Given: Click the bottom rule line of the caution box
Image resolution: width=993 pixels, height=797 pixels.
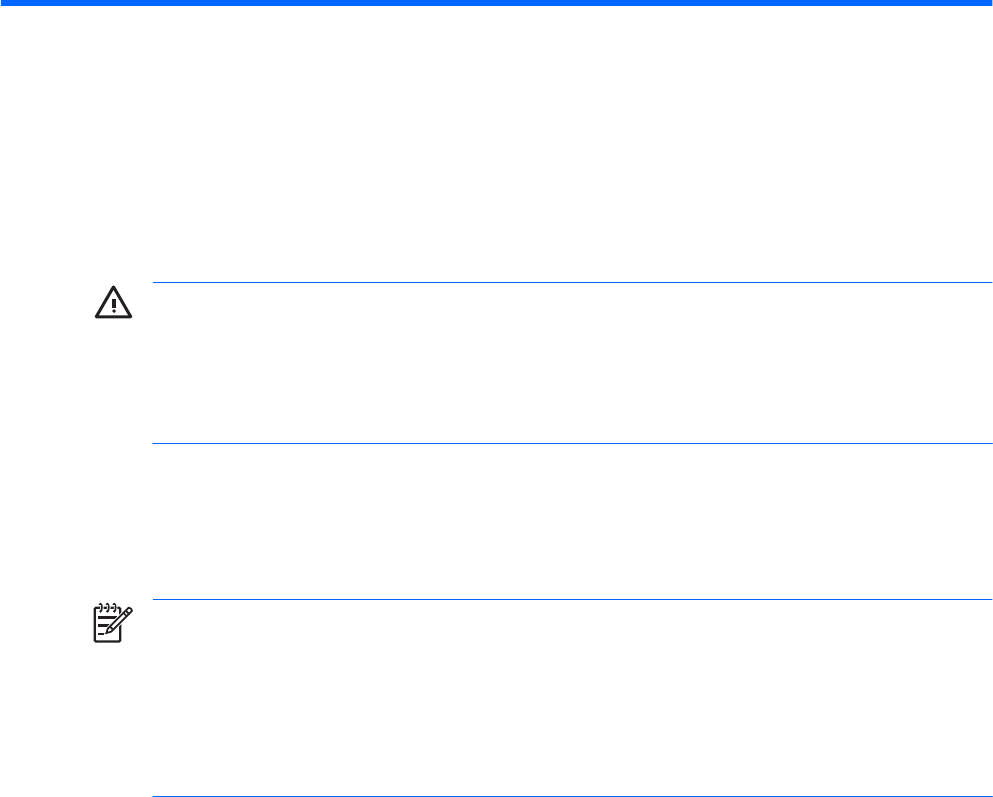Looking at the screenshot, I should click(570, 443).
